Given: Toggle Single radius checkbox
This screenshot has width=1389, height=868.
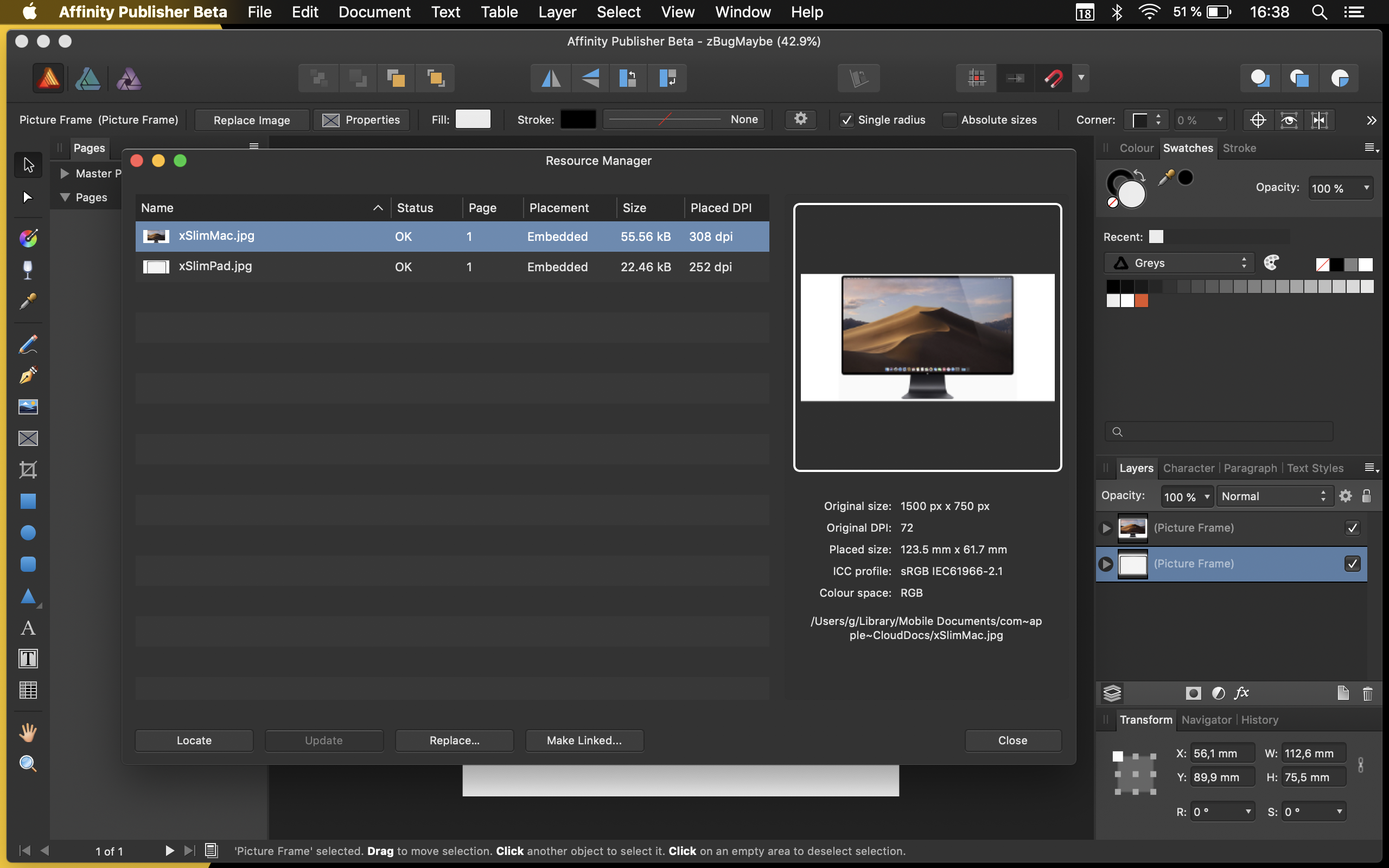Looking at the screenshot, I should coord(846,120).
